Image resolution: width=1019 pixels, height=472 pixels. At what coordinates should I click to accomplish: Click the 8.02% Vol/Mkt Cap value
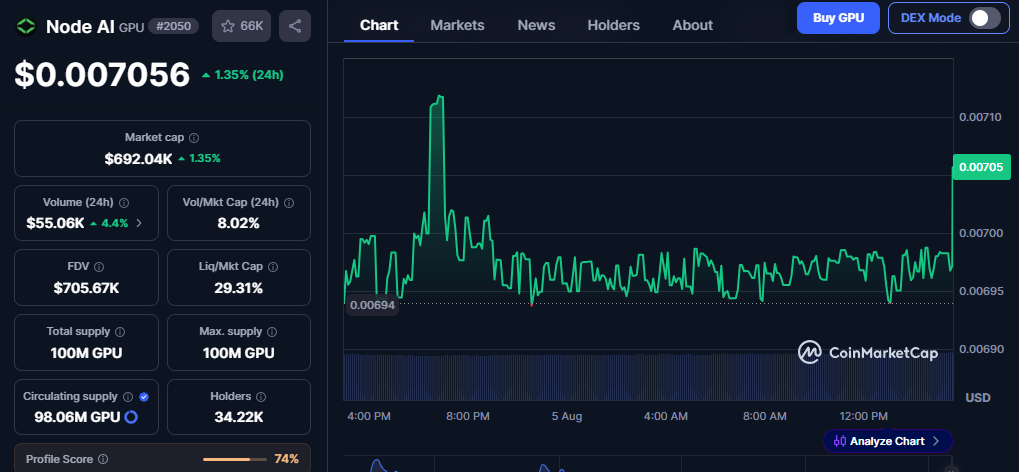[x=239, y=223]
